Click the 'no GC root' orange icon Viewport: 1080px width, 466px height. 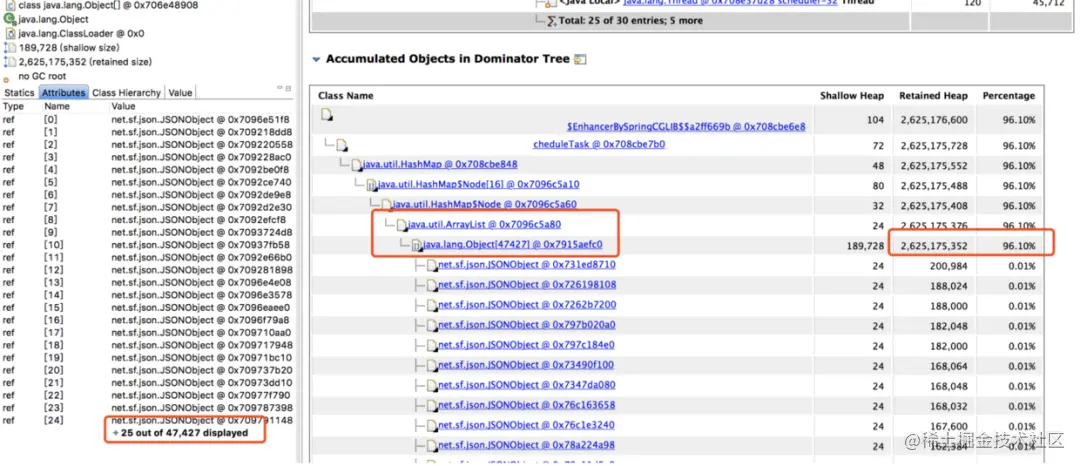click(6, 78)
